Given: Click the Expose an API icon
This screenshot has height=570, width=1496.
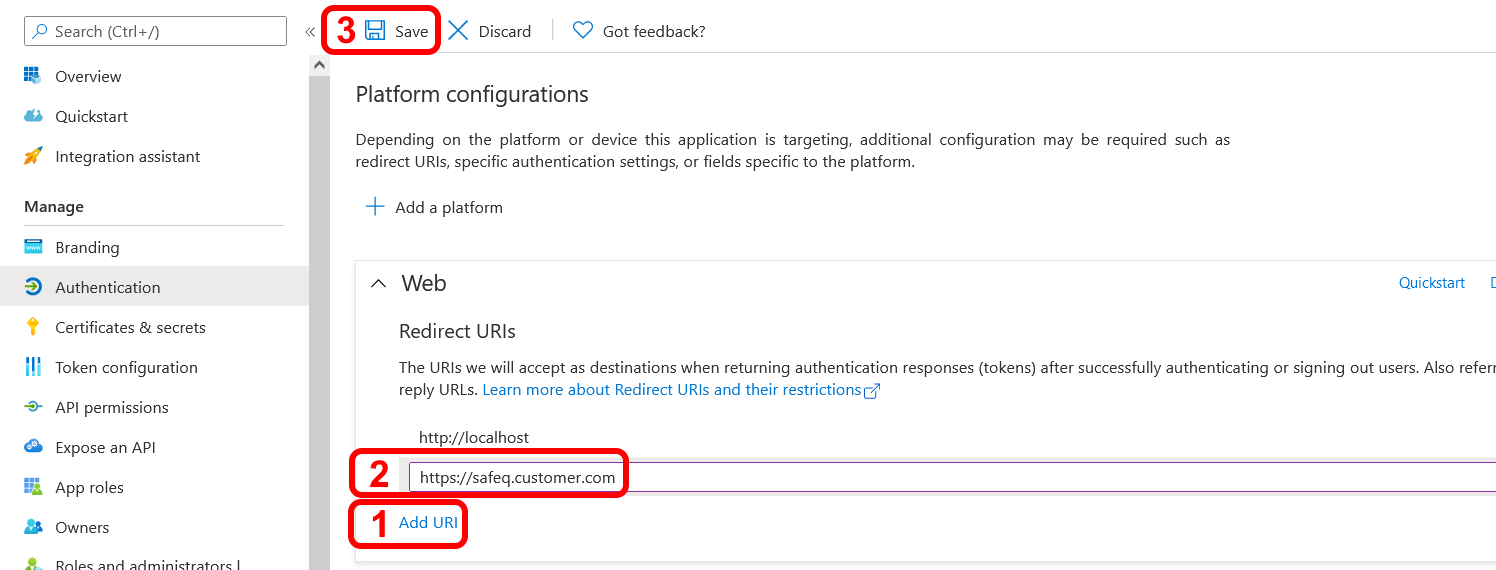Looking at the screenshot, I should pos(33,447).
